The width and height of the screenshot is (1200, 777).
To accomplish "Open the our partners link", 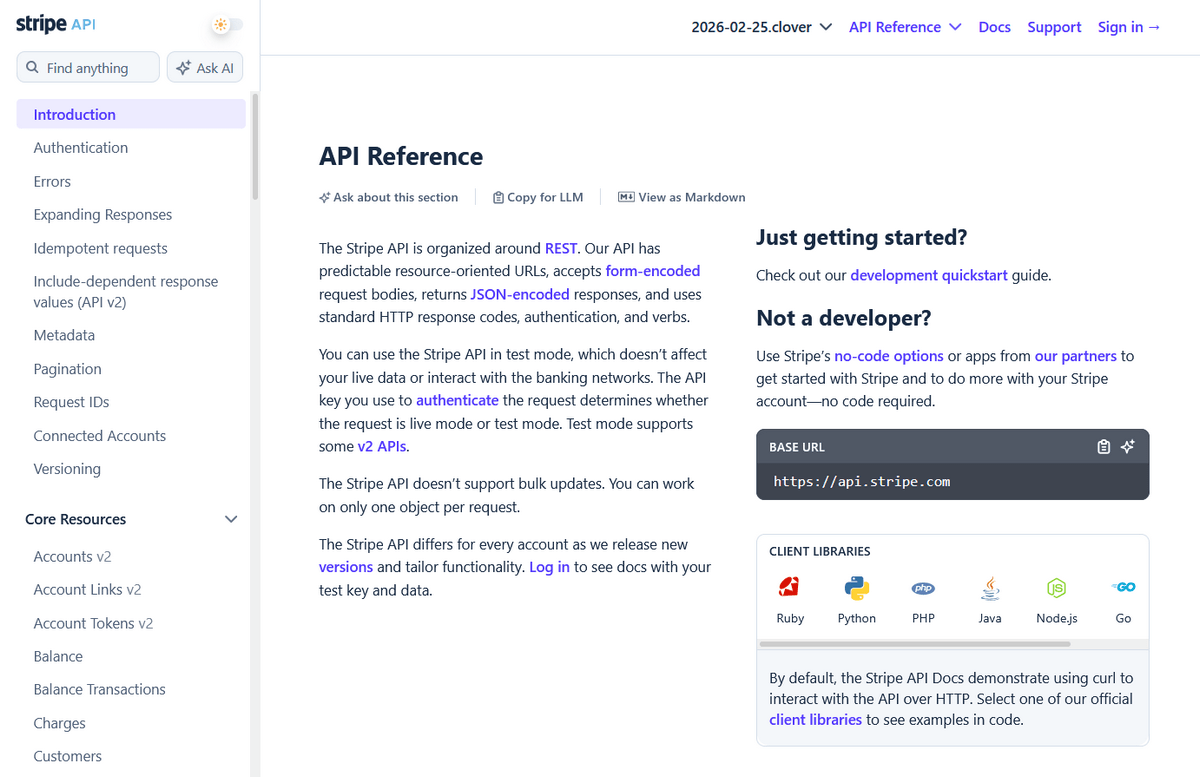I will click(1076, 356).
